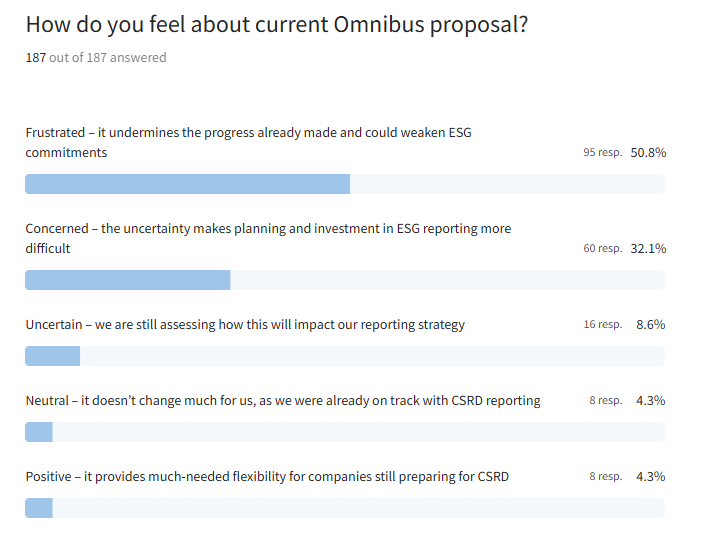Select the 'Neutral' answer option label
The image size is (724, 544).
coord(283,401)
